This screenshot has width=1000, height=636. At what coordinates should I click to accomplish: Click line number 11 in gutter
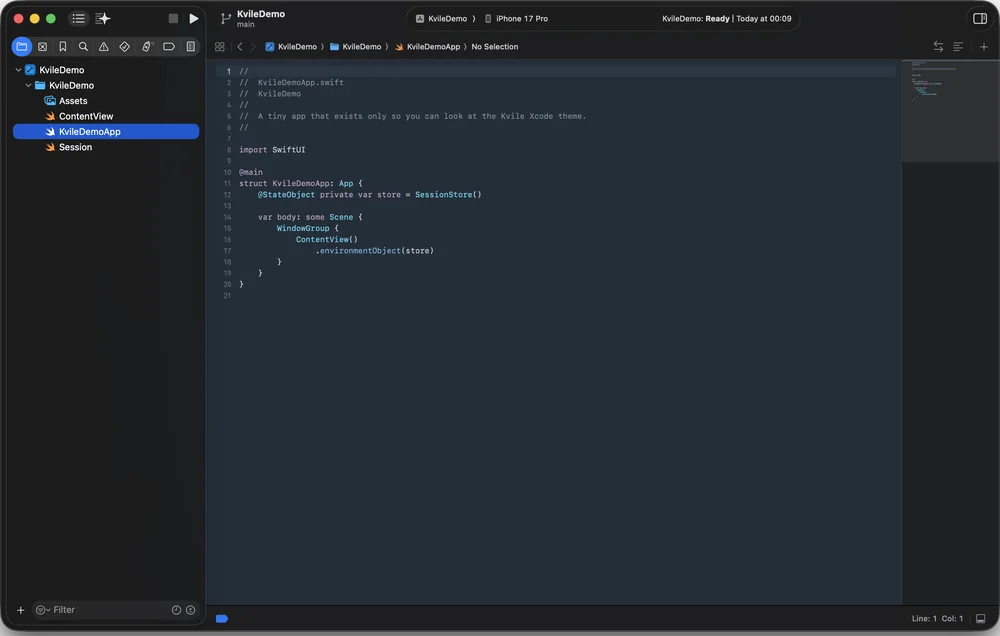coord(227,183)
